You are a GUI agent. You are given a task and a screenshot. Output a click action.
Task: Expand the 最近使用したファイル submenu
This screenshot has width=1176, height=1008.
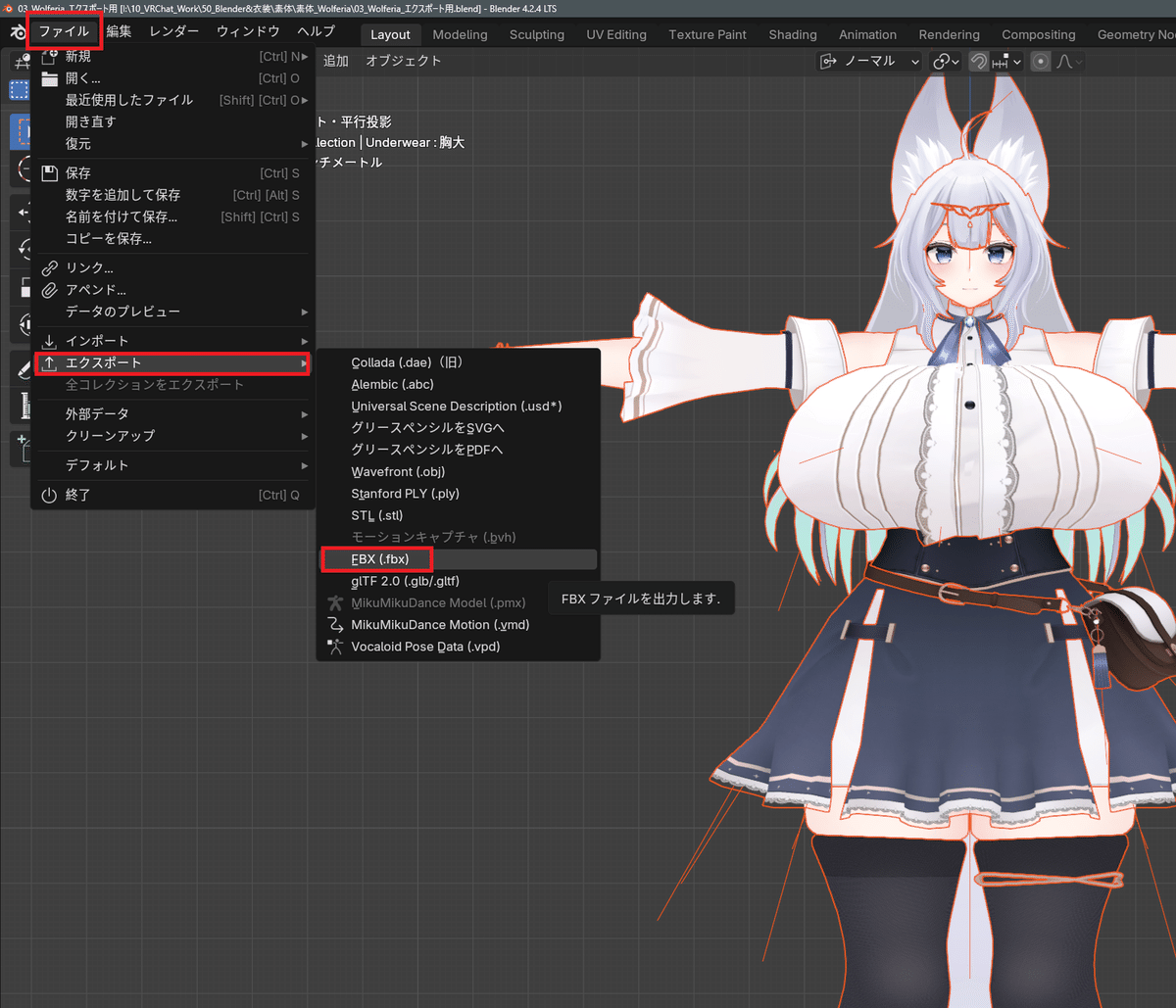(x=173, y=100)
